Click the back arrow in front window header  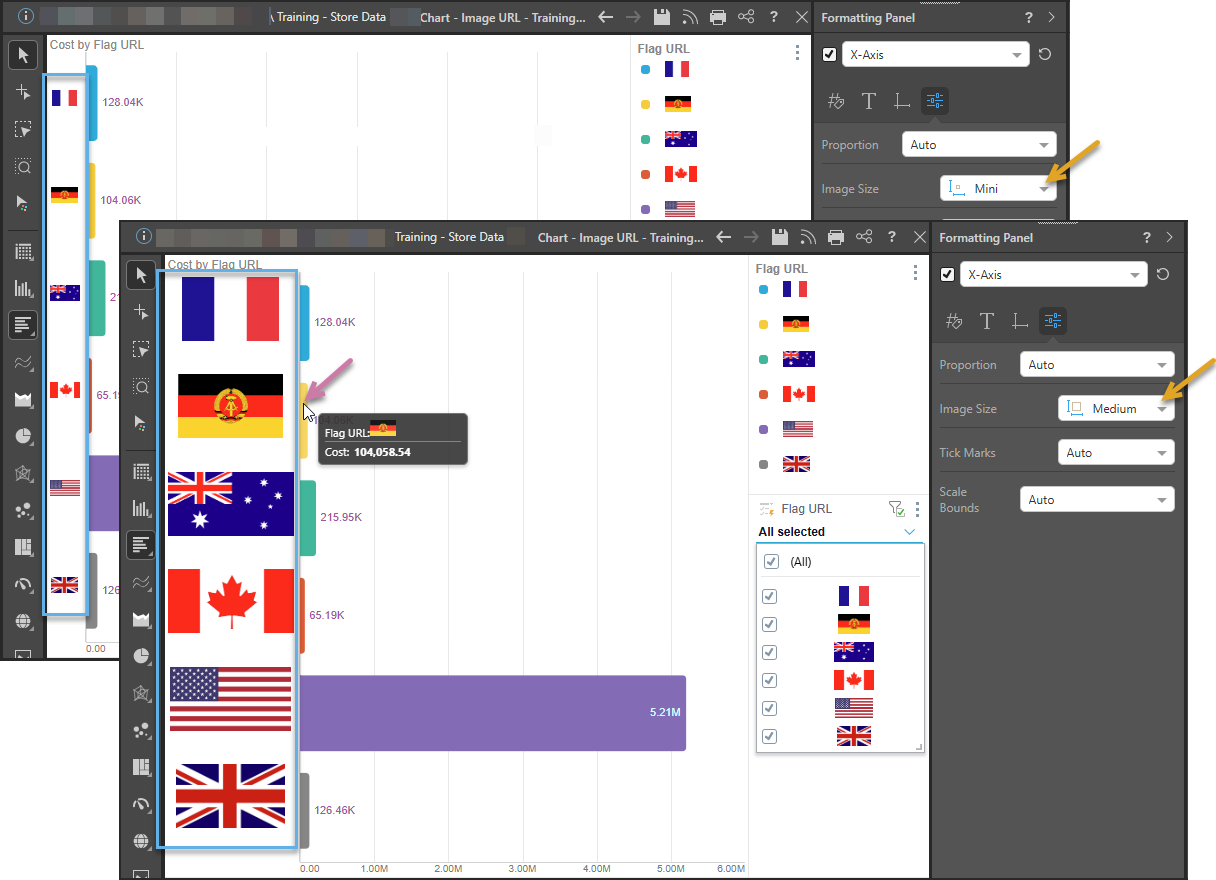pos(724,237)
